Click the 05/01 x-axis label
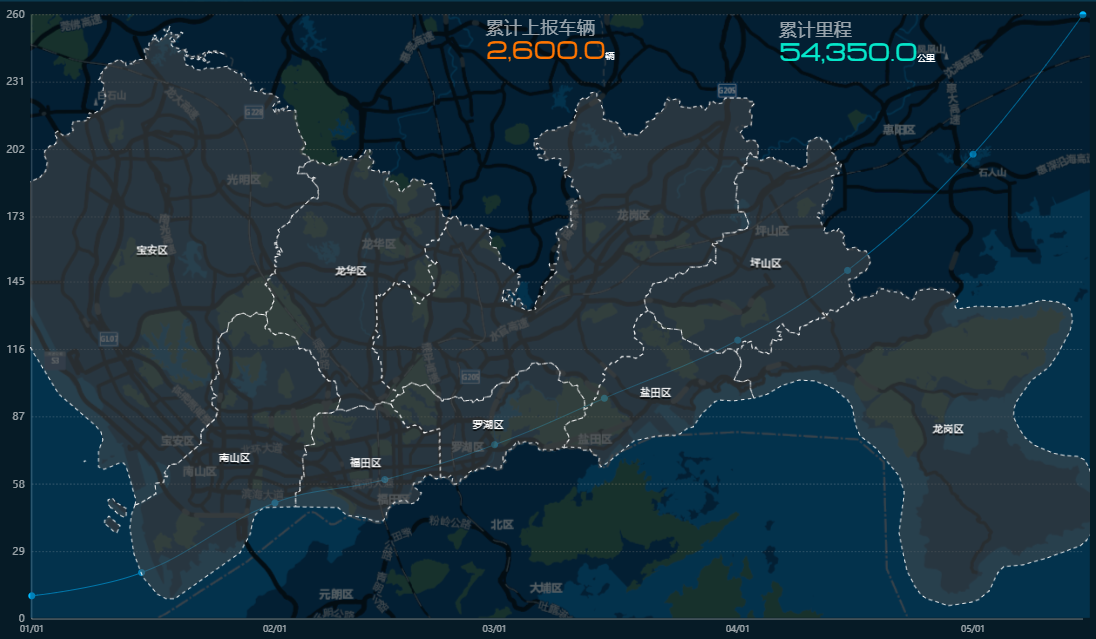 click(x=972, y=629)
